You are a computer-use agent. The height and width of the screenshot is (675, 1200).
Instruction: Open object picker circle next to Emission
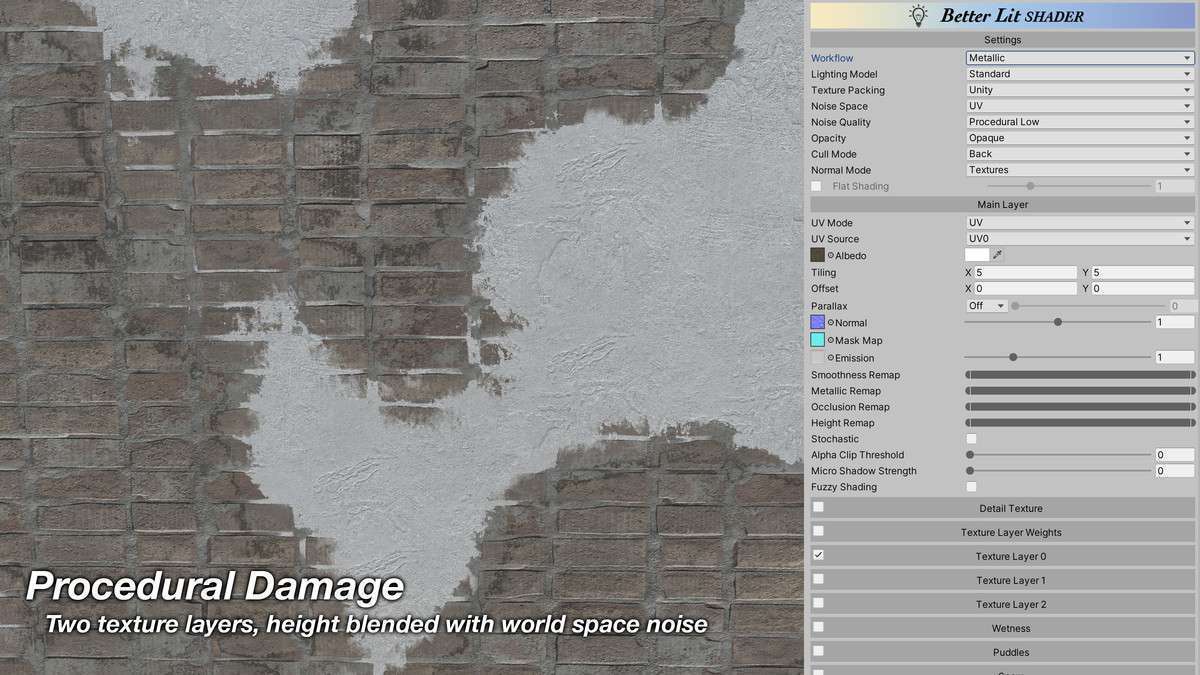[x=831, y=357]
